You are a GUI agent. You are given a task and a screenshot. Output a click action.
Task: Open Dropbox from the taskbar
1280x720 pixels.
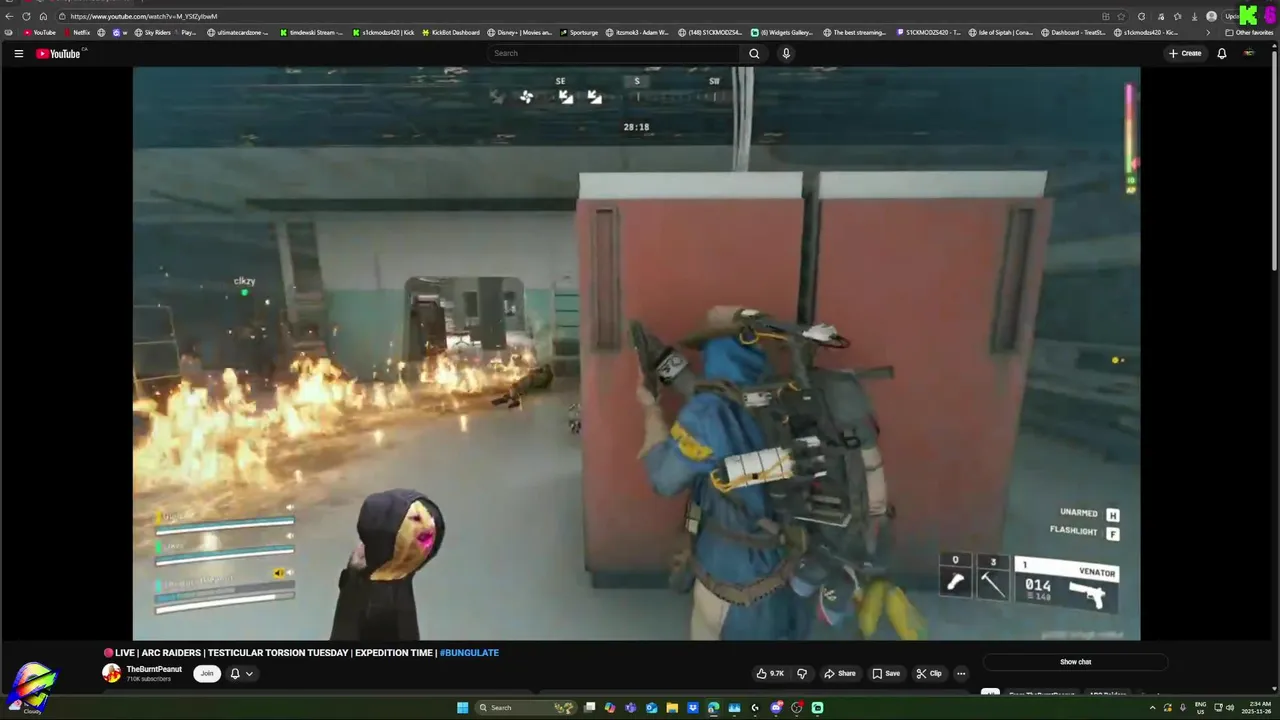[693, 708]
